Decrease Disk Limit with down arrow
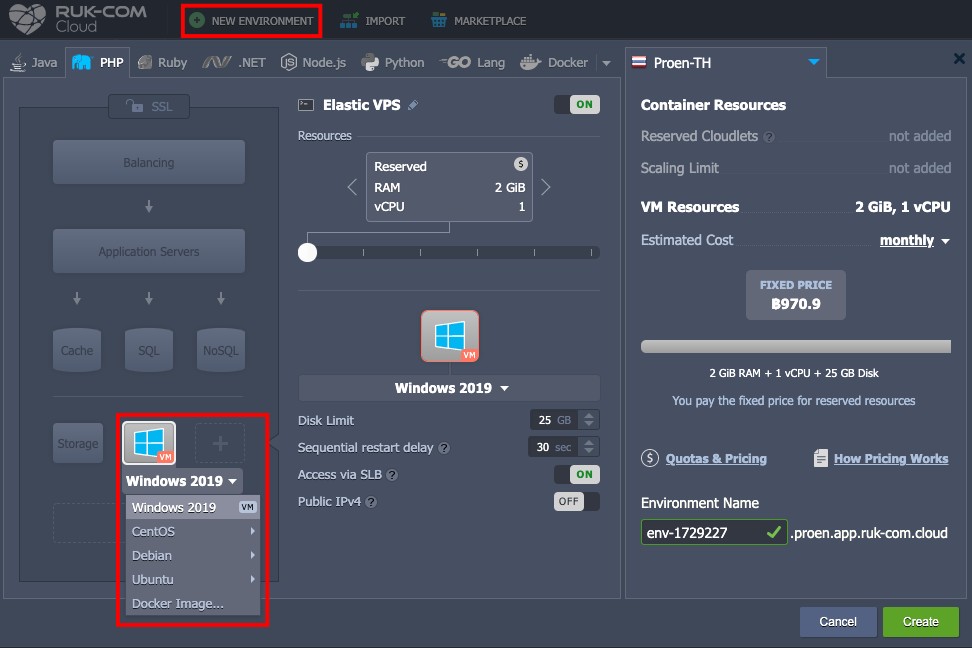 (x=589, y=425)
